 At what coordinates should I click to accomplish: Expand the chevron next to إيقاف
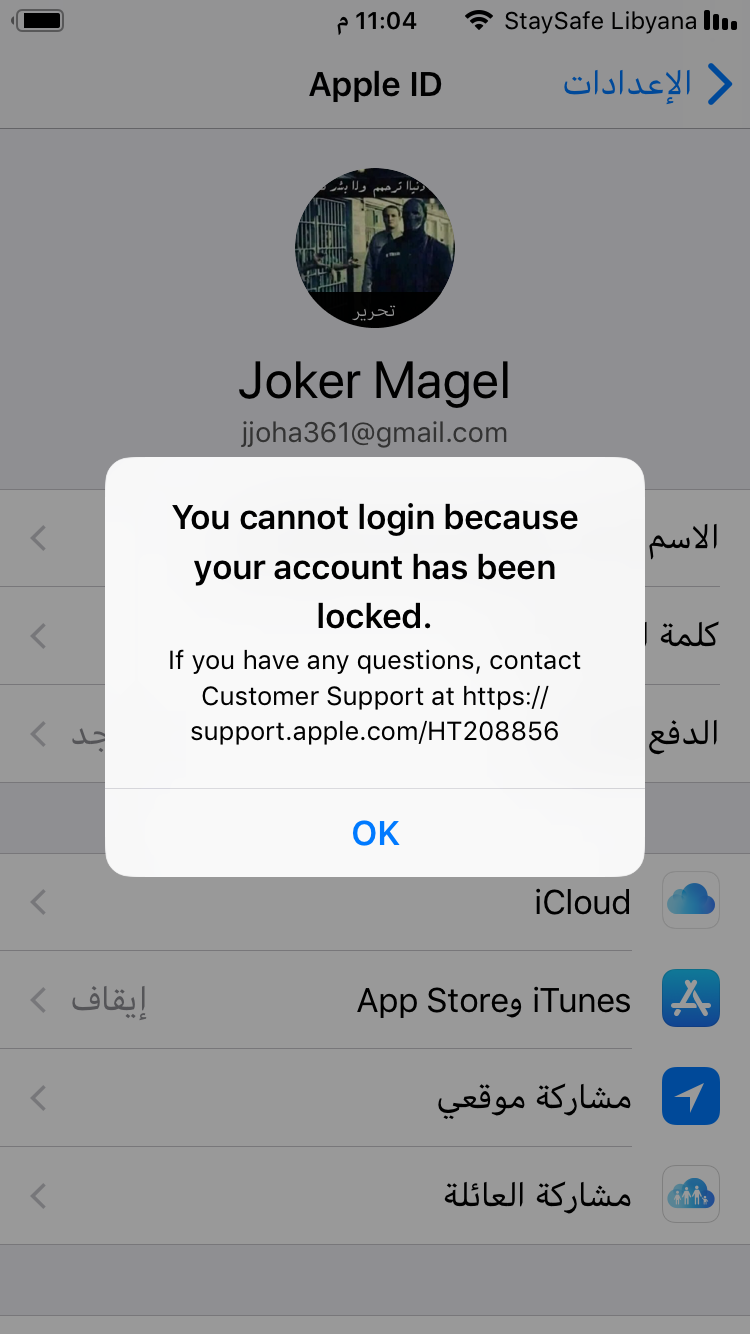pos(38,1000)
